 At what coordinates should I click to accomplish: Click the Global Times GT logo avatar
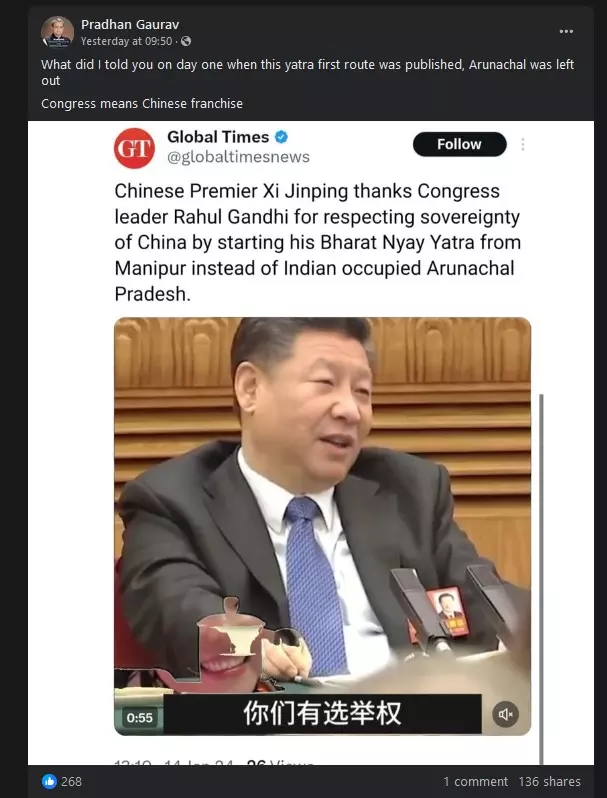[x=134, y=148]
